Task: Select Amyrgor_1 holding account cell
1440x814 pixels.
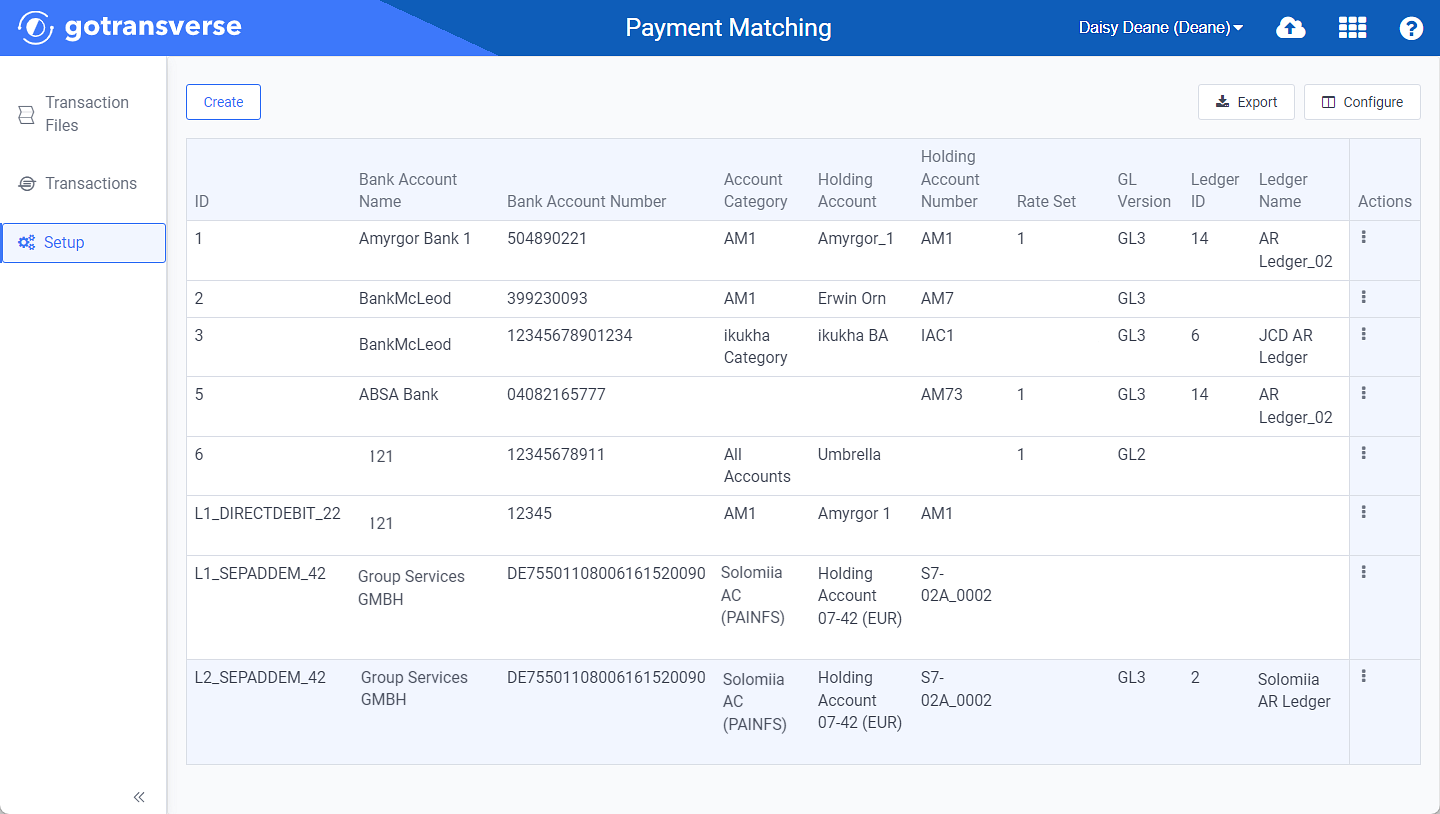Action: pyautogui.click(x=856, y=238)
